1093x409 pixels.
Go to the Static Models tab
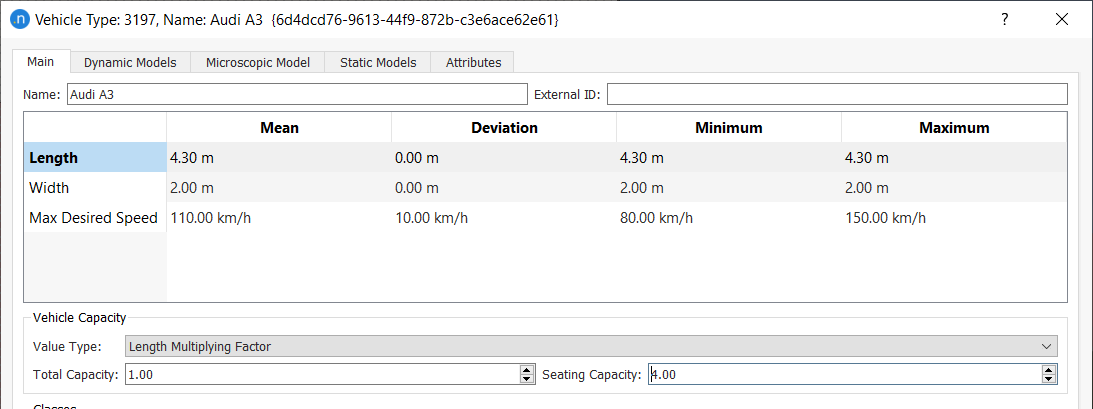tap(378, 62)
